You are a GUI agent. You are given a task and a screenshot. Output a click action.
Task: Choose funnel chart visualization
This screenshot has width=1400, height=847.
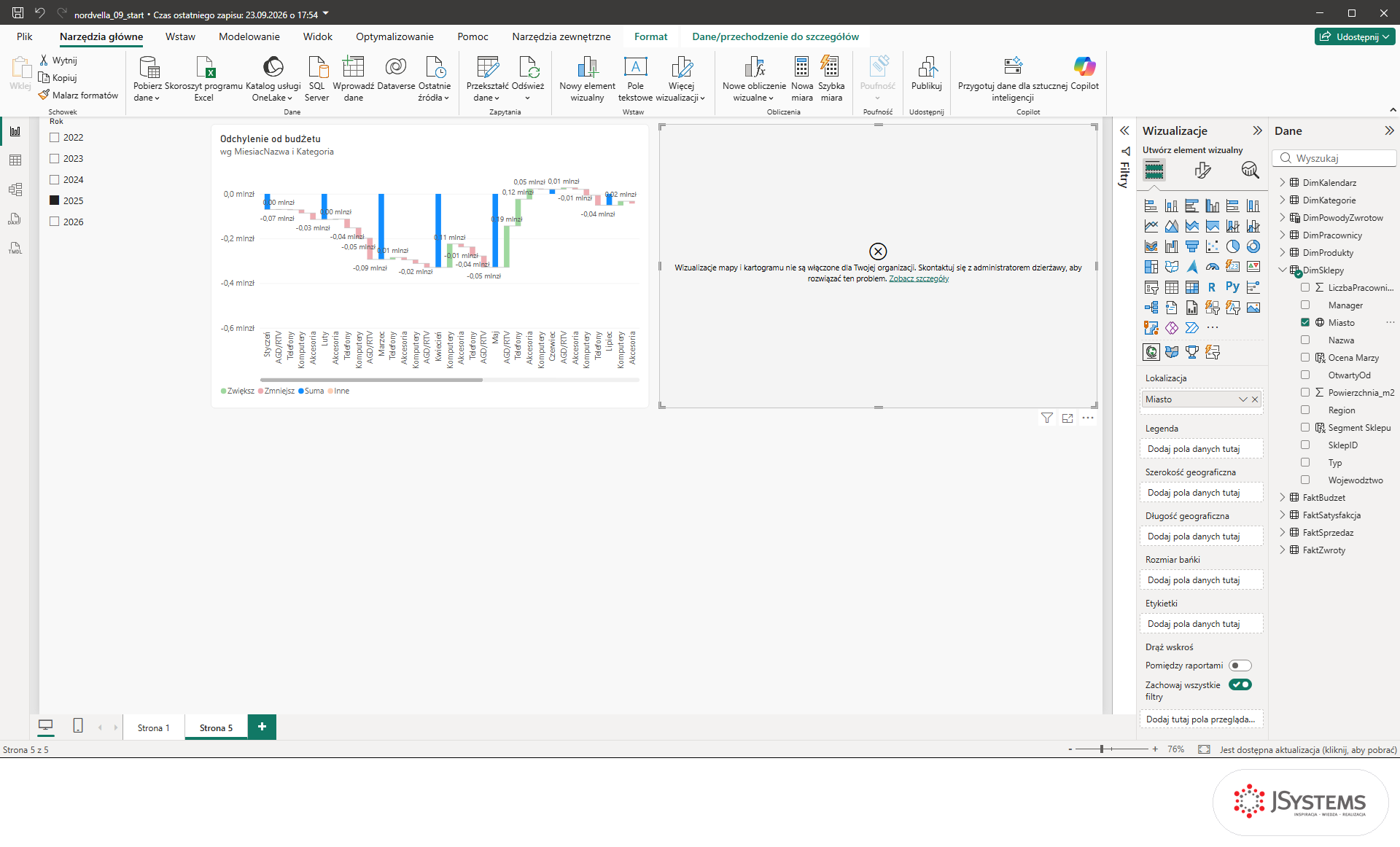[1191, 246]
